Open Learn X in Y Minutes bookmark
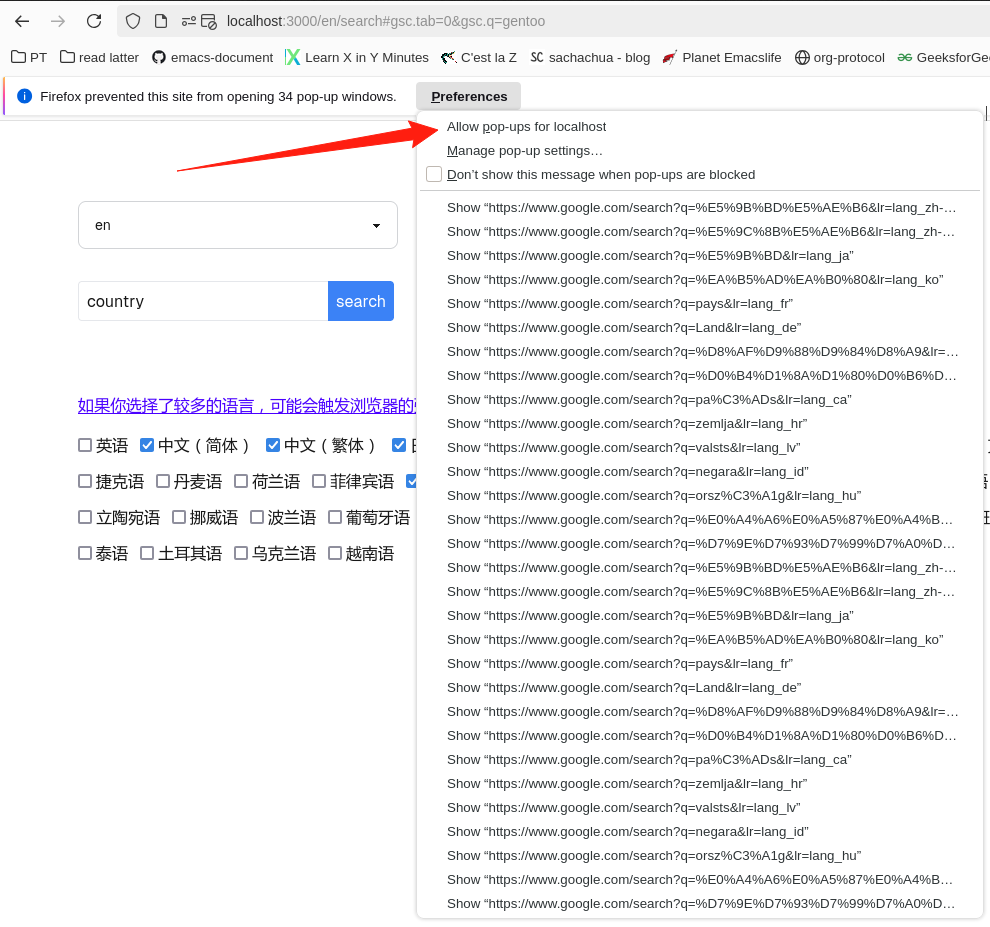This screenshot has height=927, width=990. click(356, 57)
